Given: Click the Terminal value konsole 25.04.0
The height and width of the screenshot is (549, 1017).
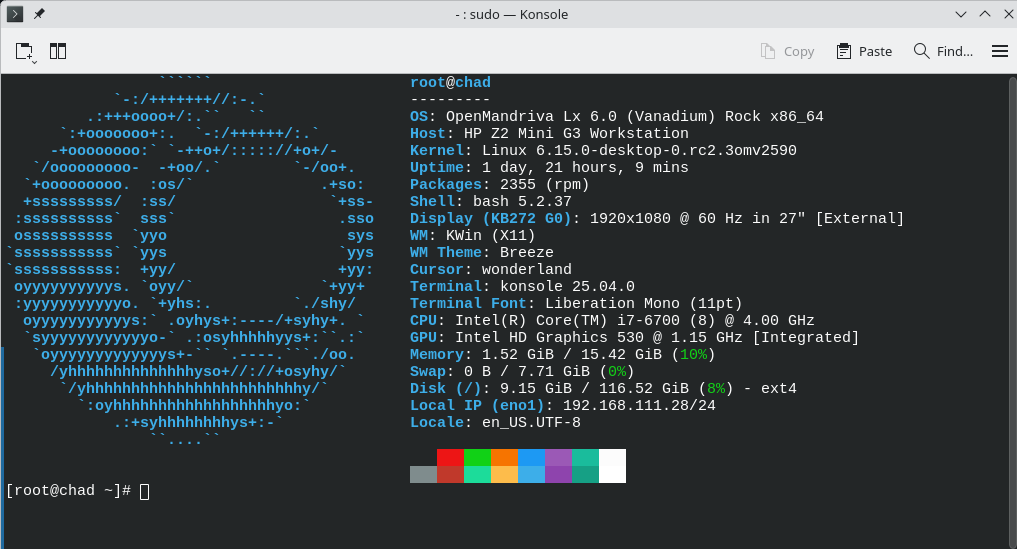Looking at the screenshot, I should point(567,286).
